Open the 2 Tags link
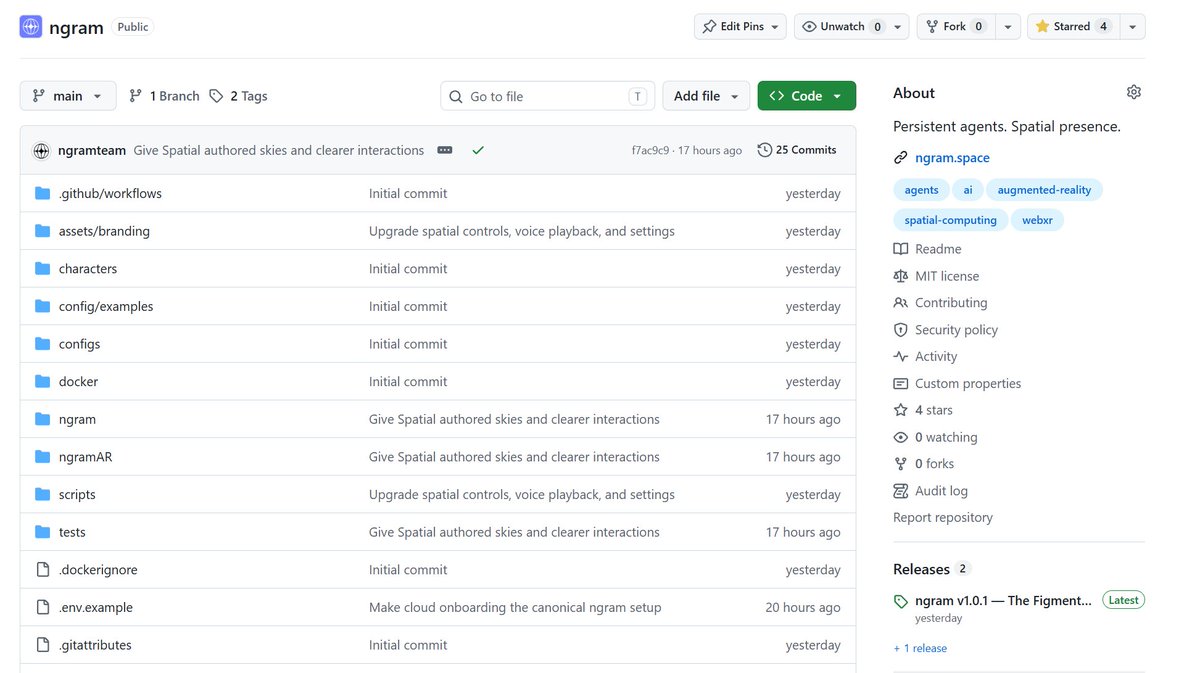The image size is (1200, 673). tap(238, 96)
